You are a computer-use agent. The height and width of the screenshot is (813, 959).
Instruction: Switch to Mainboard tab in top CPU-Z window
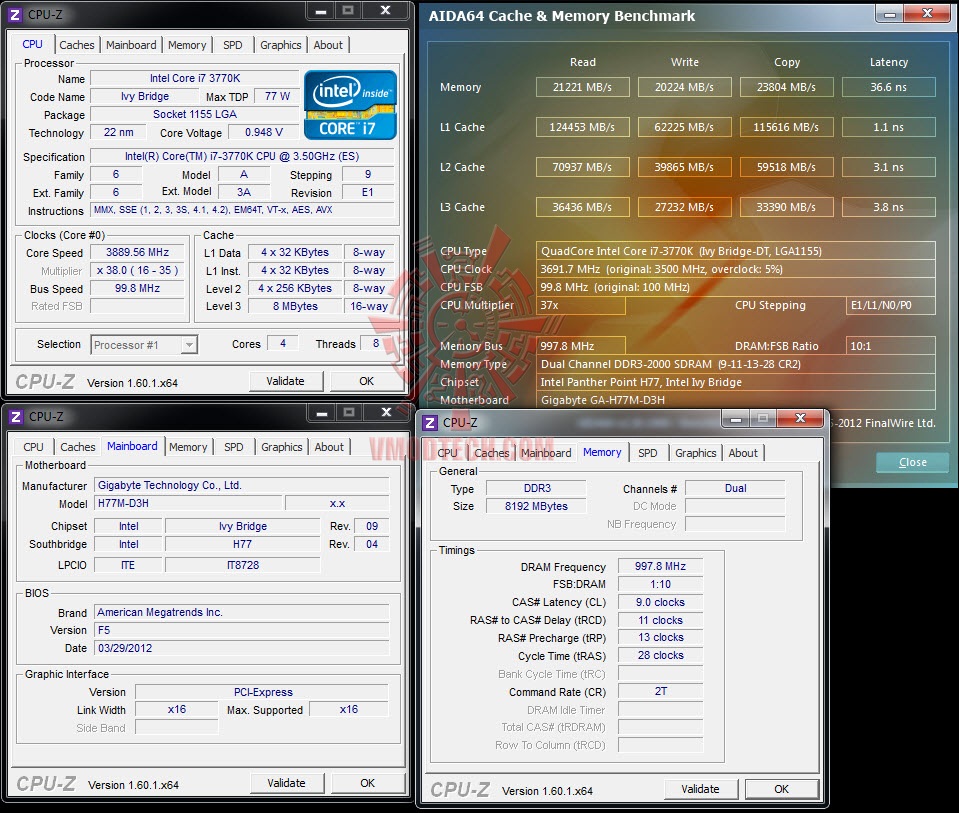(131, 45)
